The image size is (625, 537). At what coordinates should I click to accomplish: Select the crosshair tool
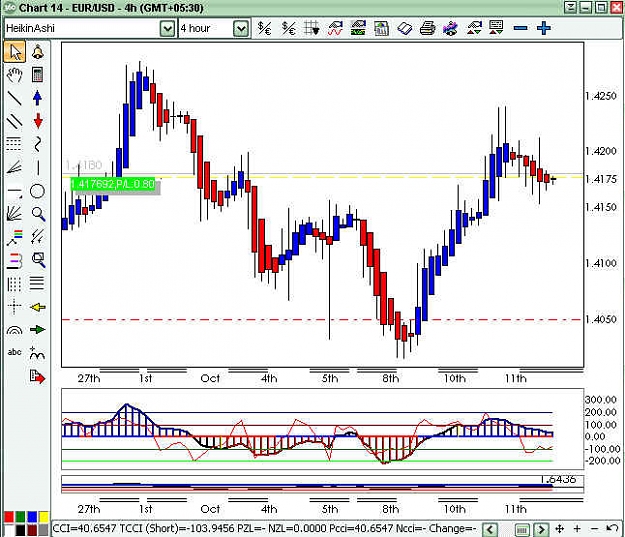(15, 307)
